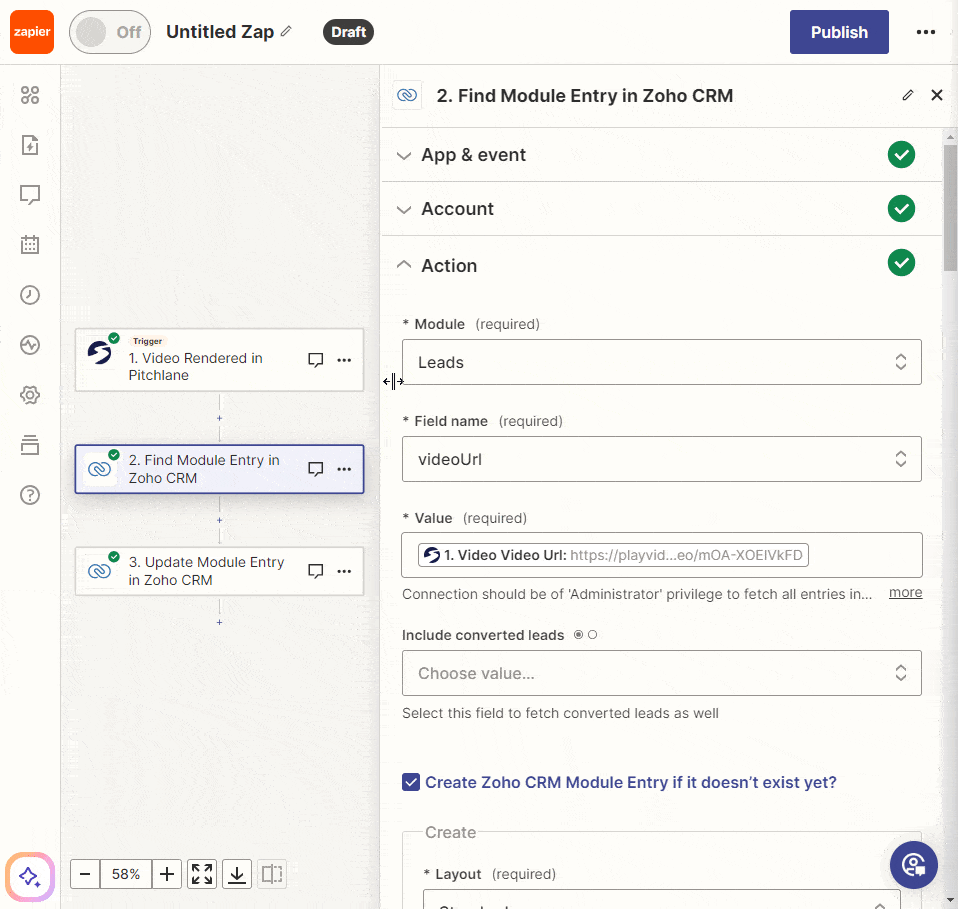
Task: Open the versions stack sidebar icon
Action: click(x=30, y=445)
